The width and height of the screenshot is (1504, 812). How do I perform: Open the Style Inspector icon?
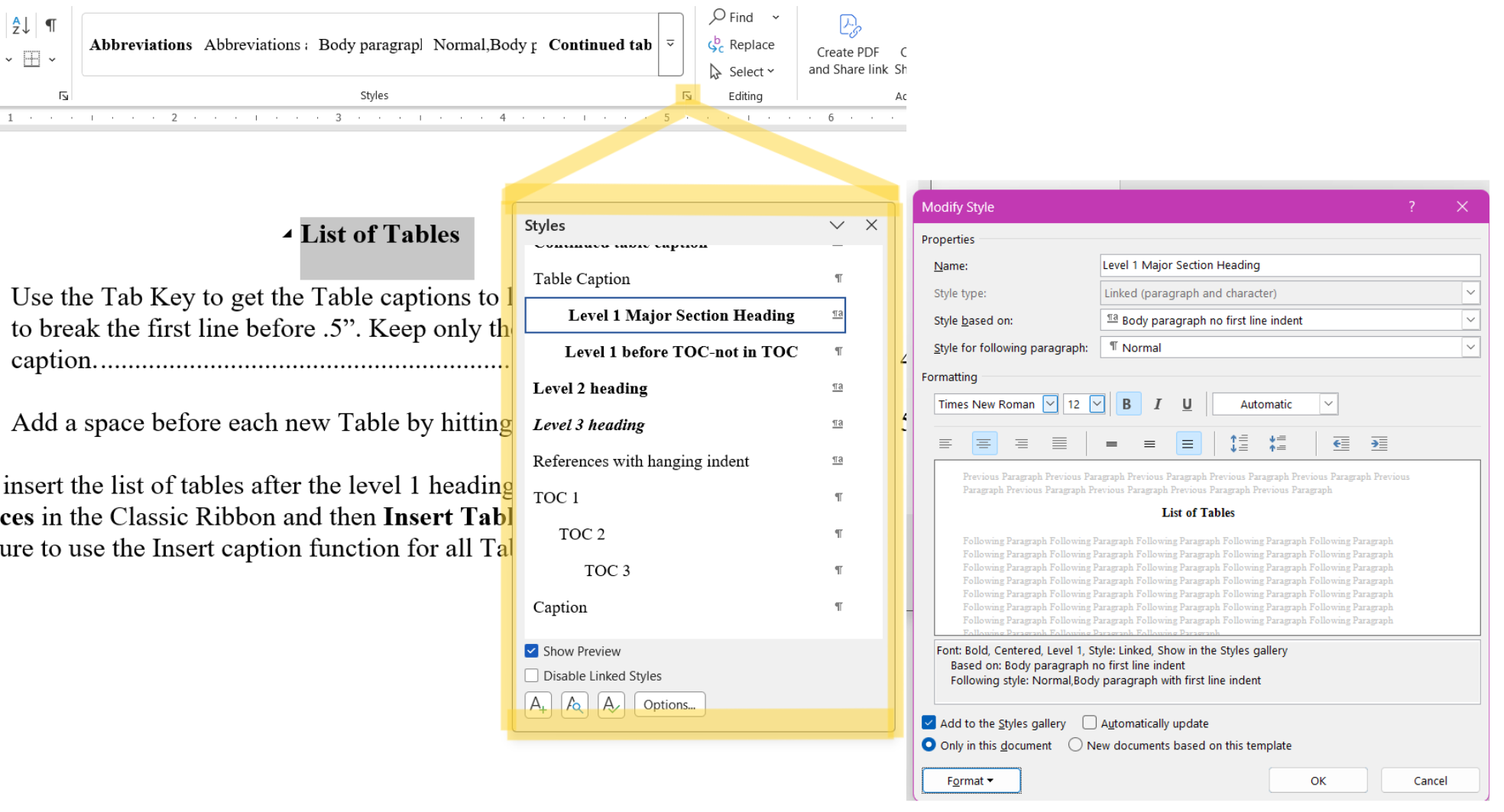[575, 704]
